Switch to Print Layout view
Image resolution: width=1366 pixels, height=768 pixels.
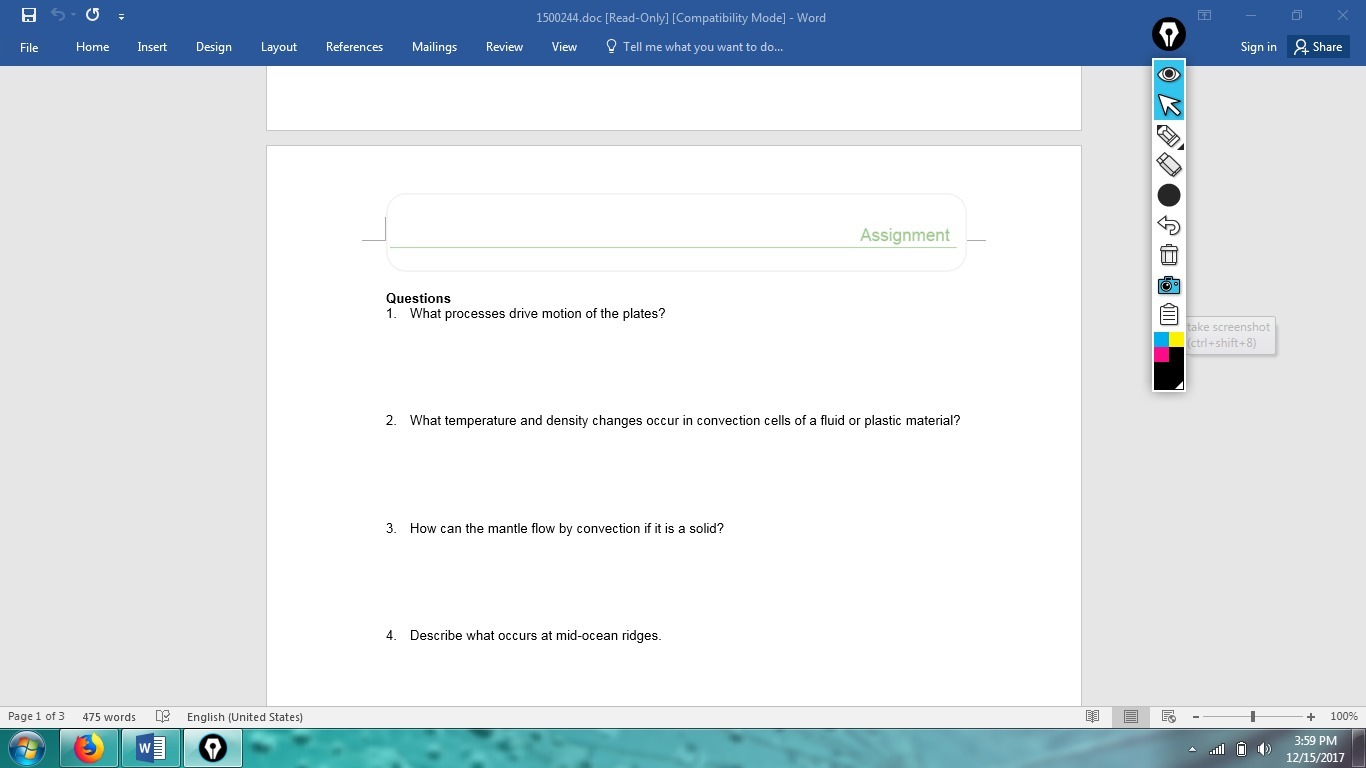(1131, 716)
